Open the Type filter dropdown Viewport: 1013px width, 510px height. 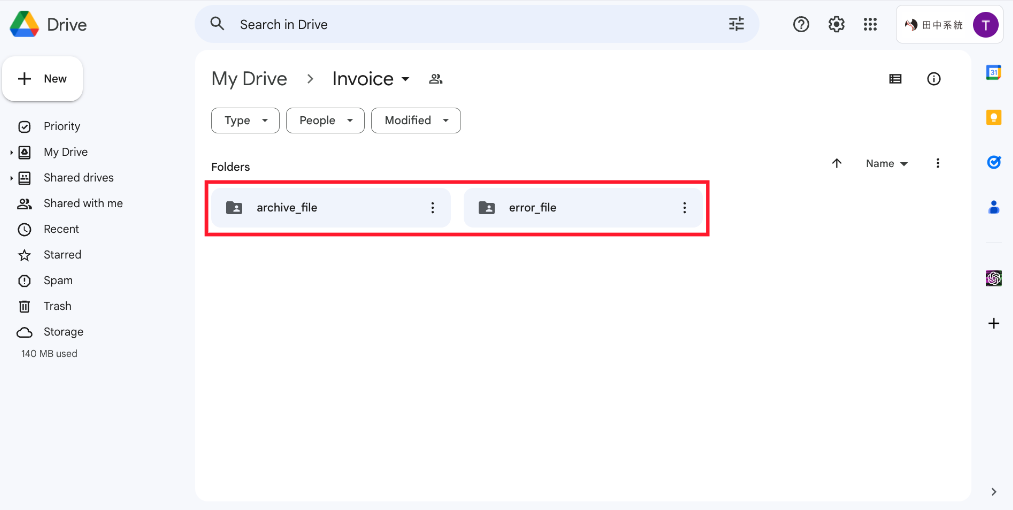point(246,121)
